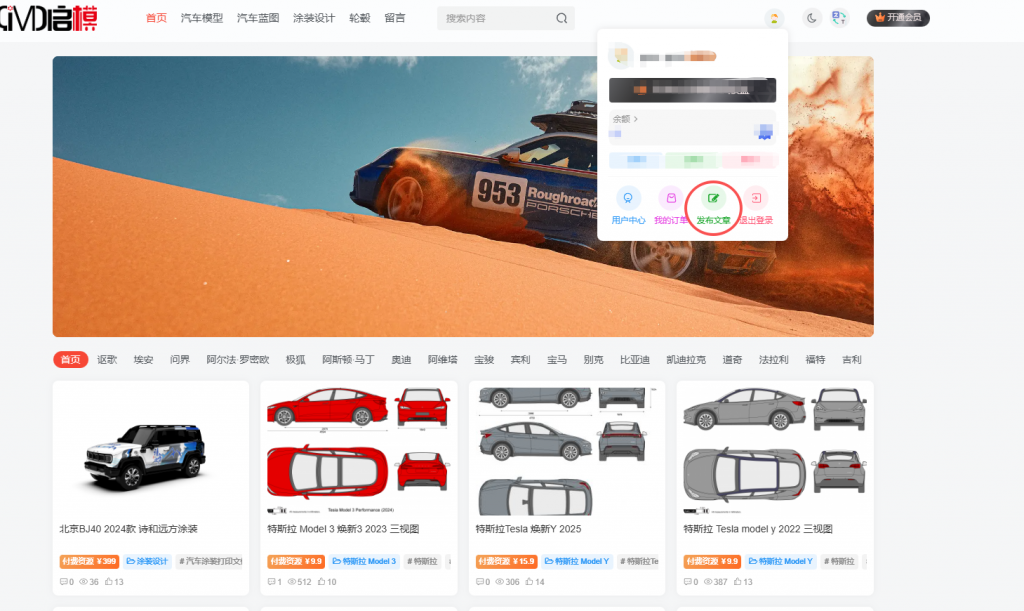Switch to the 阿斯顿·马丁 category tab

coord(348,360)
